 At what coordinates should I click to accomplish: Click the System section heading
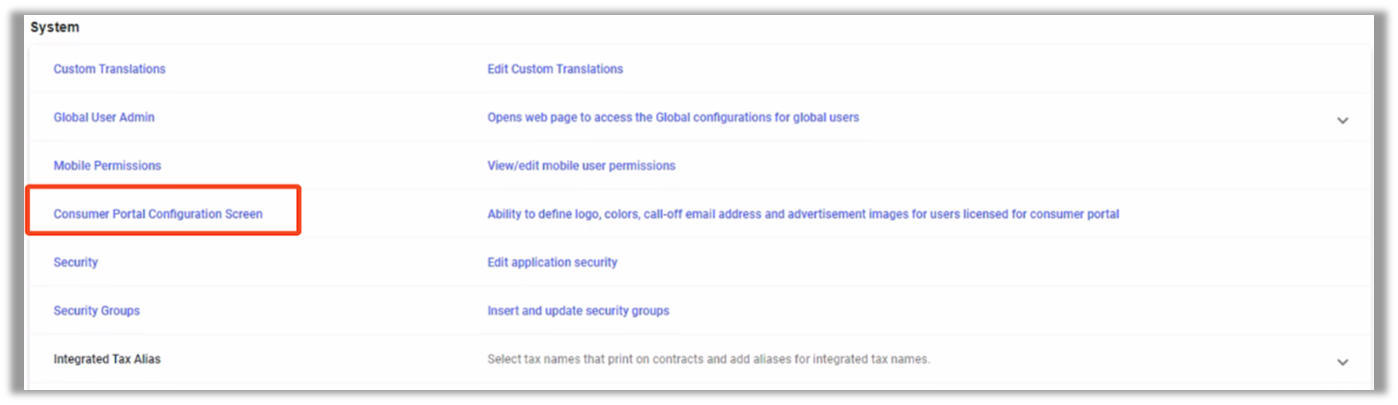[x=55, y=27]
